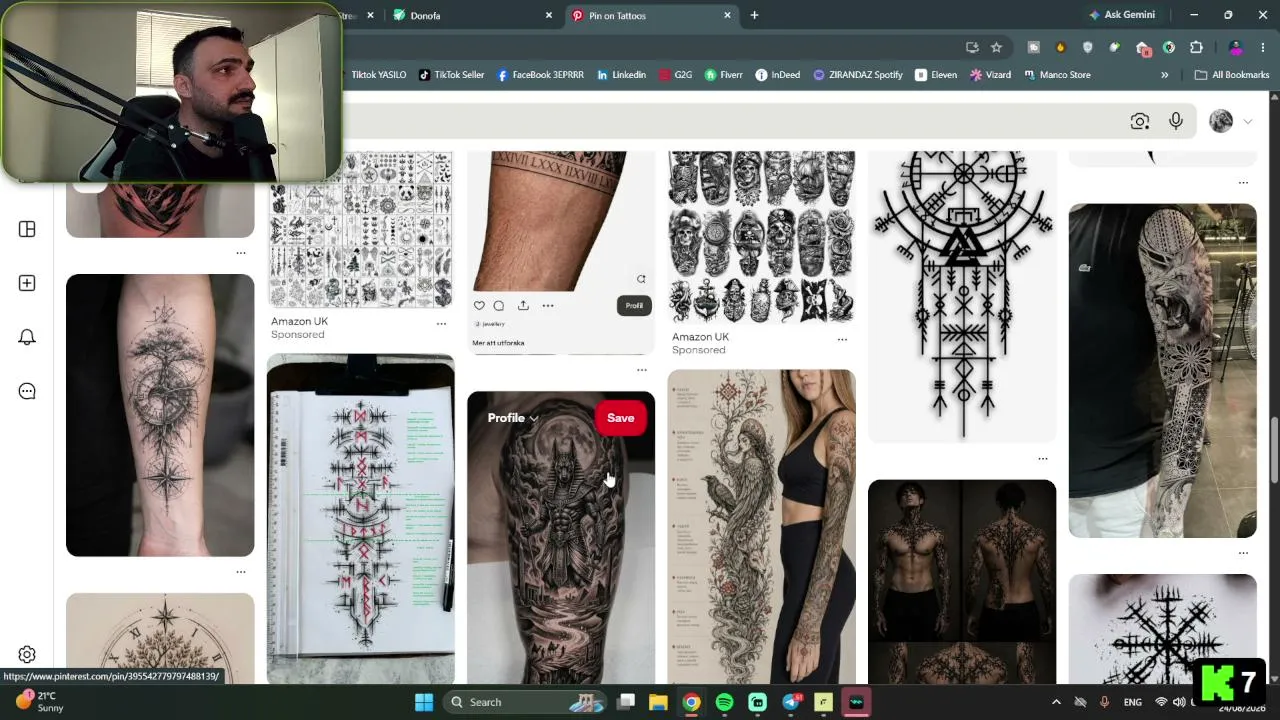Click the Windows taskbar Search box
This screenshot has width=1280, height=720.
tap(523, 702)
